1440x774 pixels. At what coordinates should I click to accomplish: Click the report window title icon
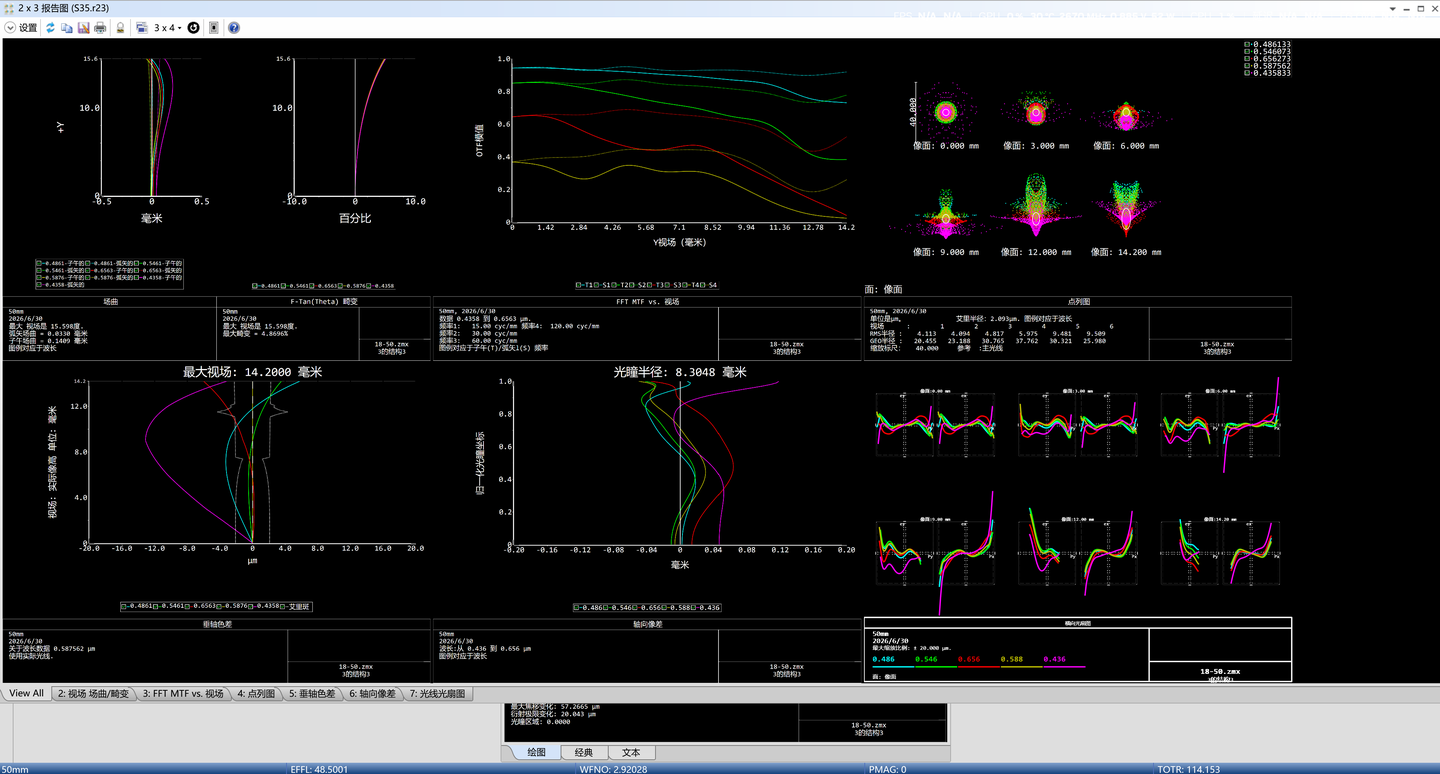9,8
